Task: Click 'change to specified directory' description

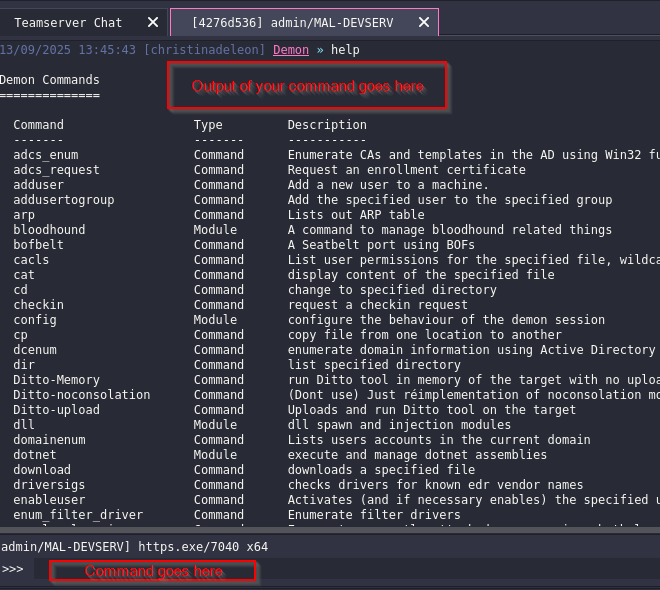Action: click(392, 290)
